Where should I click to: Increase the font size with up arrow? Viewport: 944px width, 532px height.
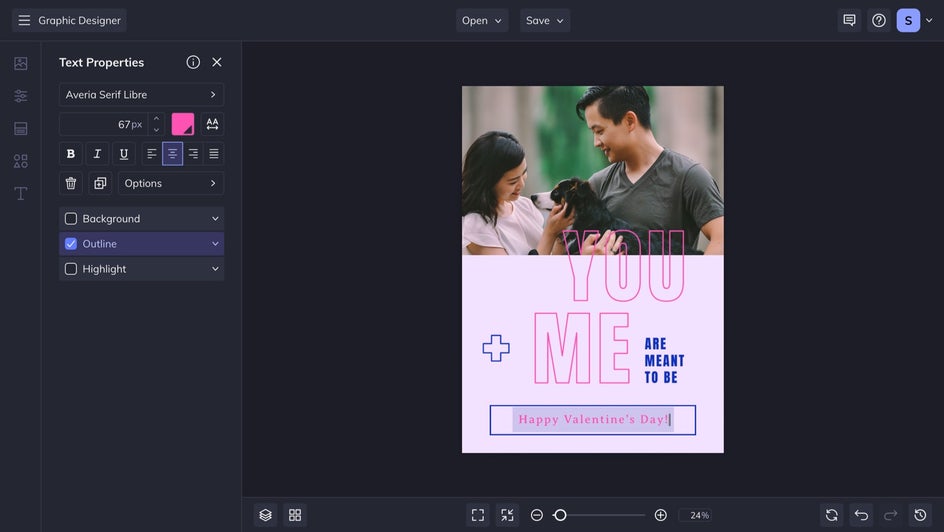pyautogui.click(x=157, y=118)
